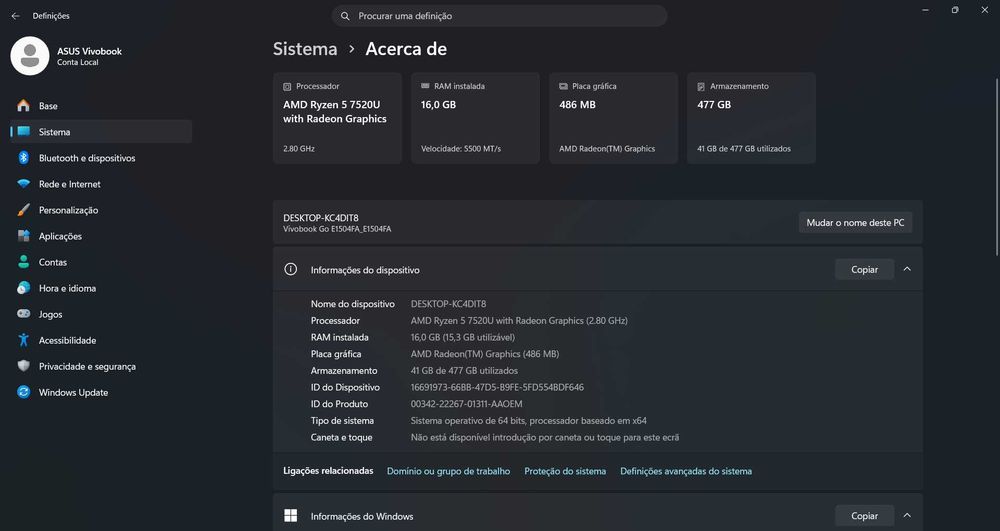The width and height of the screenshot is (1000, 531).
Task: Click Vivobook Go E1504FA_E1504FA model text
Action: 337,229
